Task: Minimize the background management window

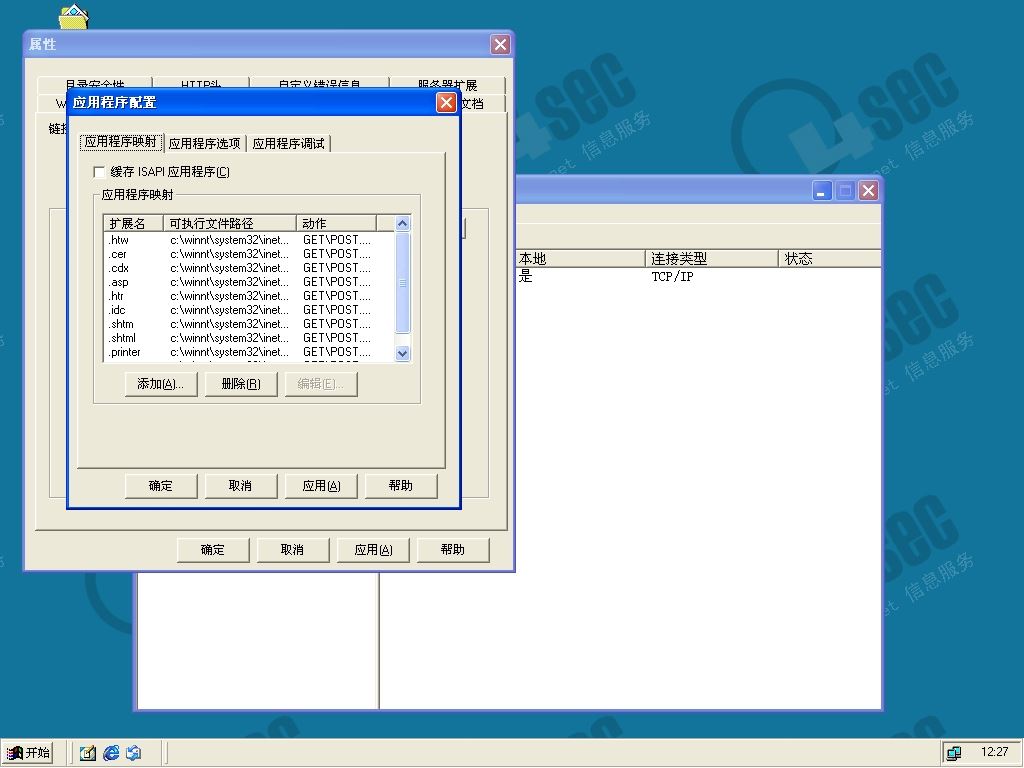Action: click(822, 191)
